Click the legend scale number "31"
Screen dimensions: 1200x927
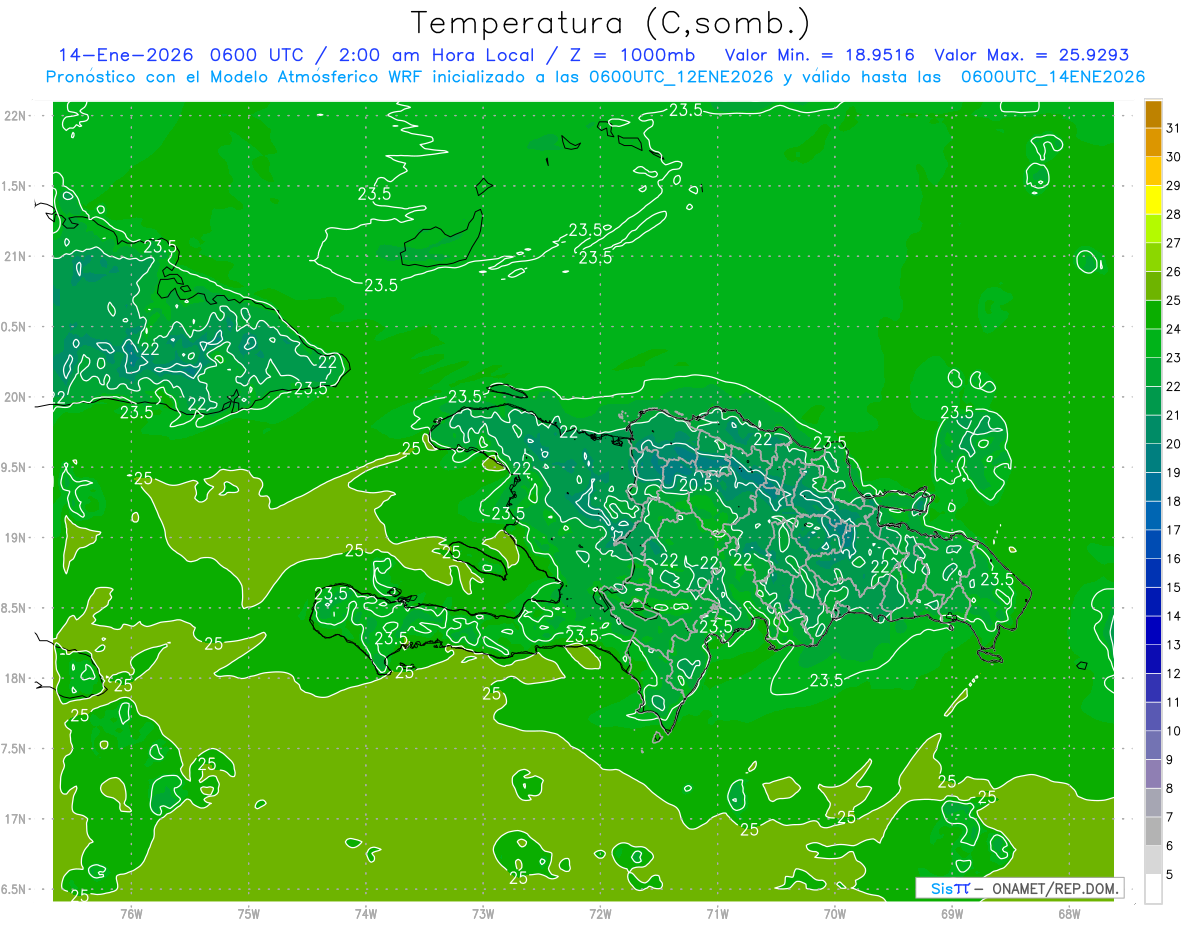click(1174, 128)
